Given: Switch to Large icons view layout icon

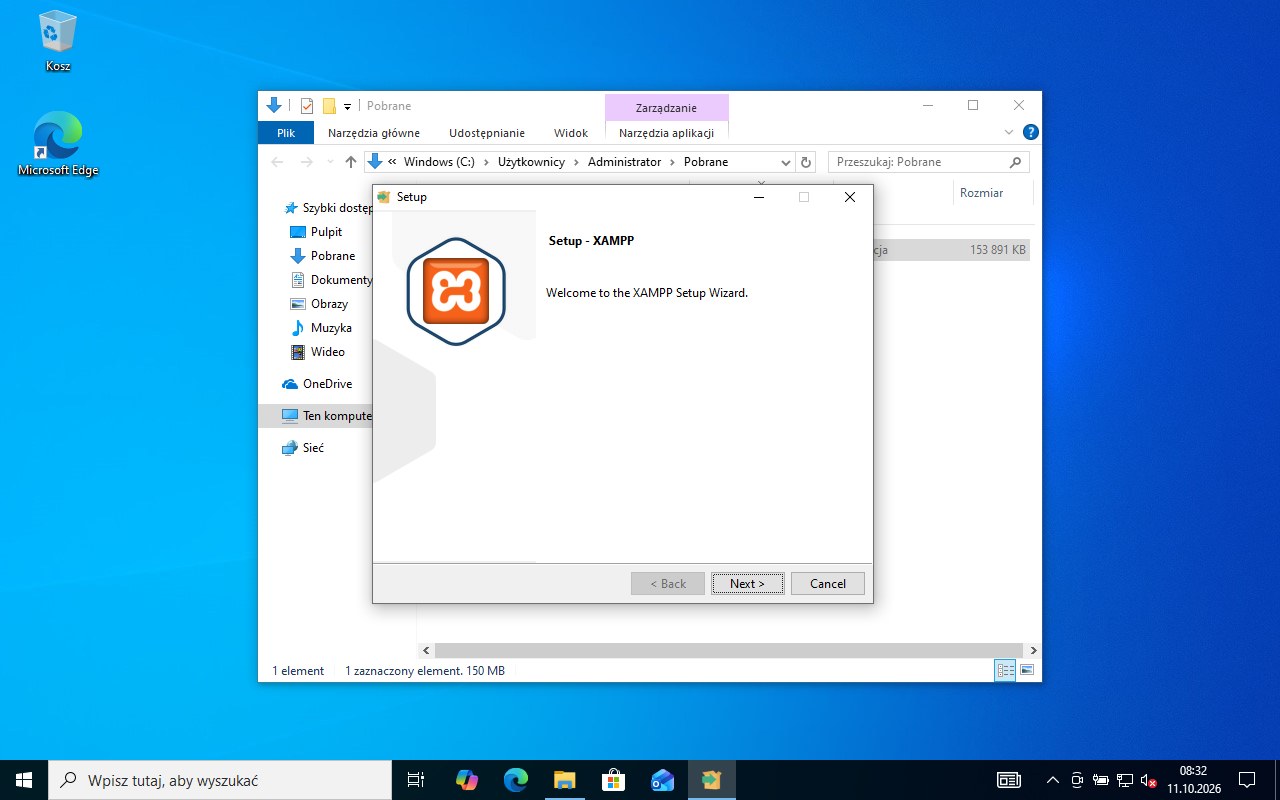Looking at the screenshot, I should click(1027, 671).
